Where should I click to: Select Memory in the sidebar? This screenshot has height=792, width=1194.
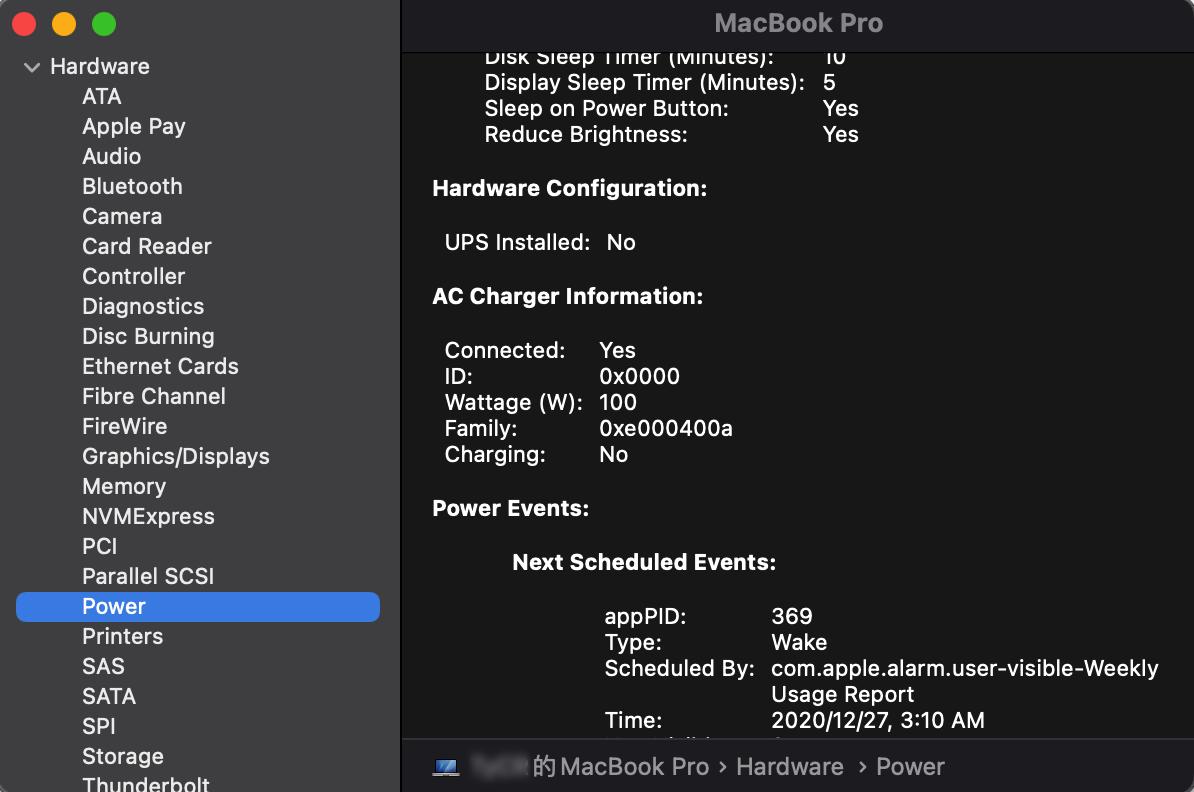[124, 487]
